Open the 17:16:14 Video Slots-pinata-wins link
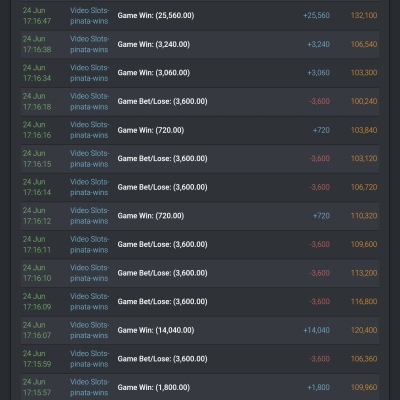This screenshot has height=400, width=400. click(x=89, y=187)
